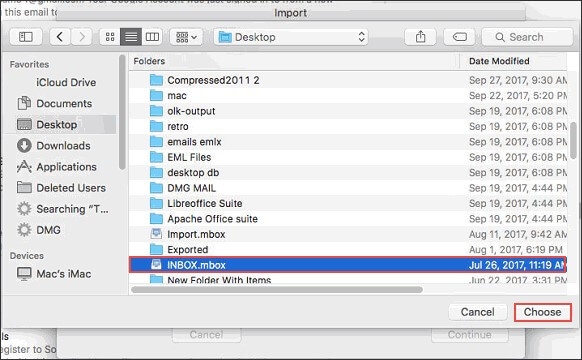
Task: Click the Mac's iMac monitor icon
Action: tap(24, 274)
